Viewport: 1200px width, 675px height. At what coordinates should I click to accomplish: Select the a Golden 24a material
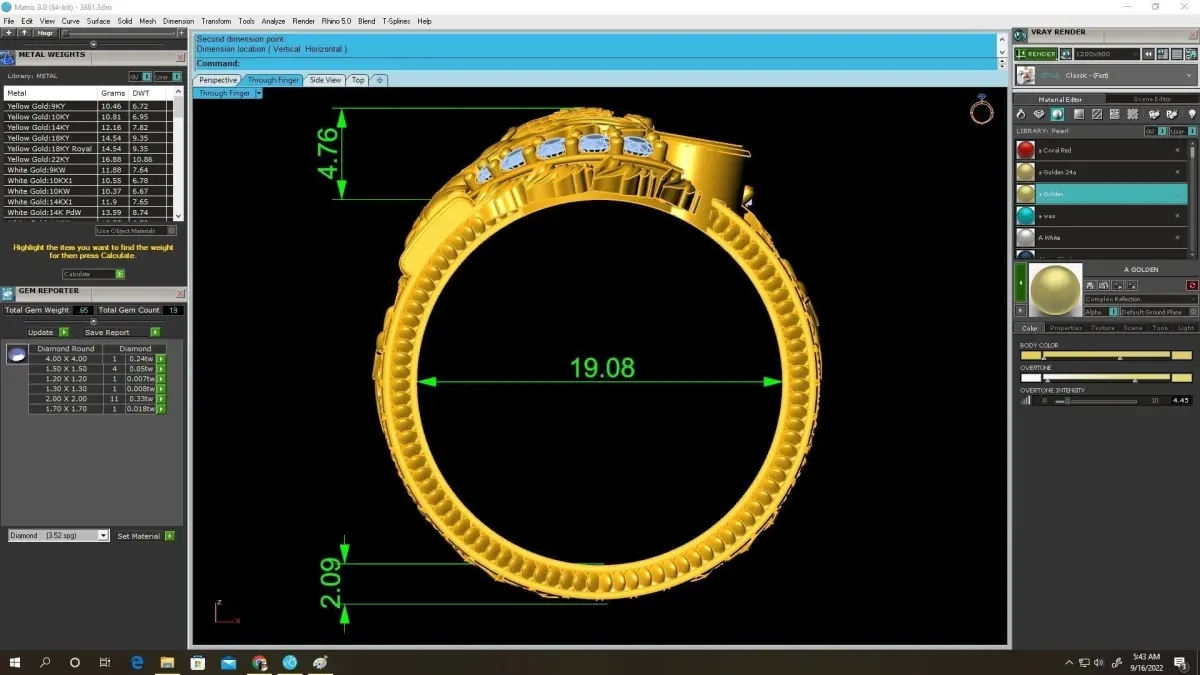coord(1101,172)
